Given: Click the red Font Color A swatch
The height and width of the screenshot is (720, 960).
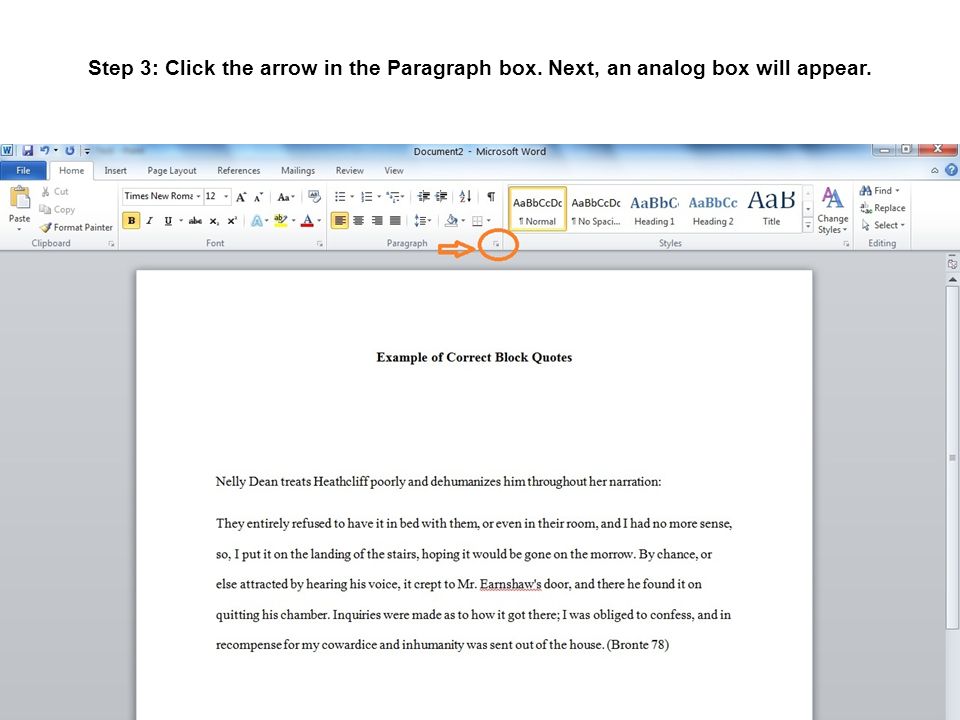Looking at the screenshot, I should click(x=307, y=220).
